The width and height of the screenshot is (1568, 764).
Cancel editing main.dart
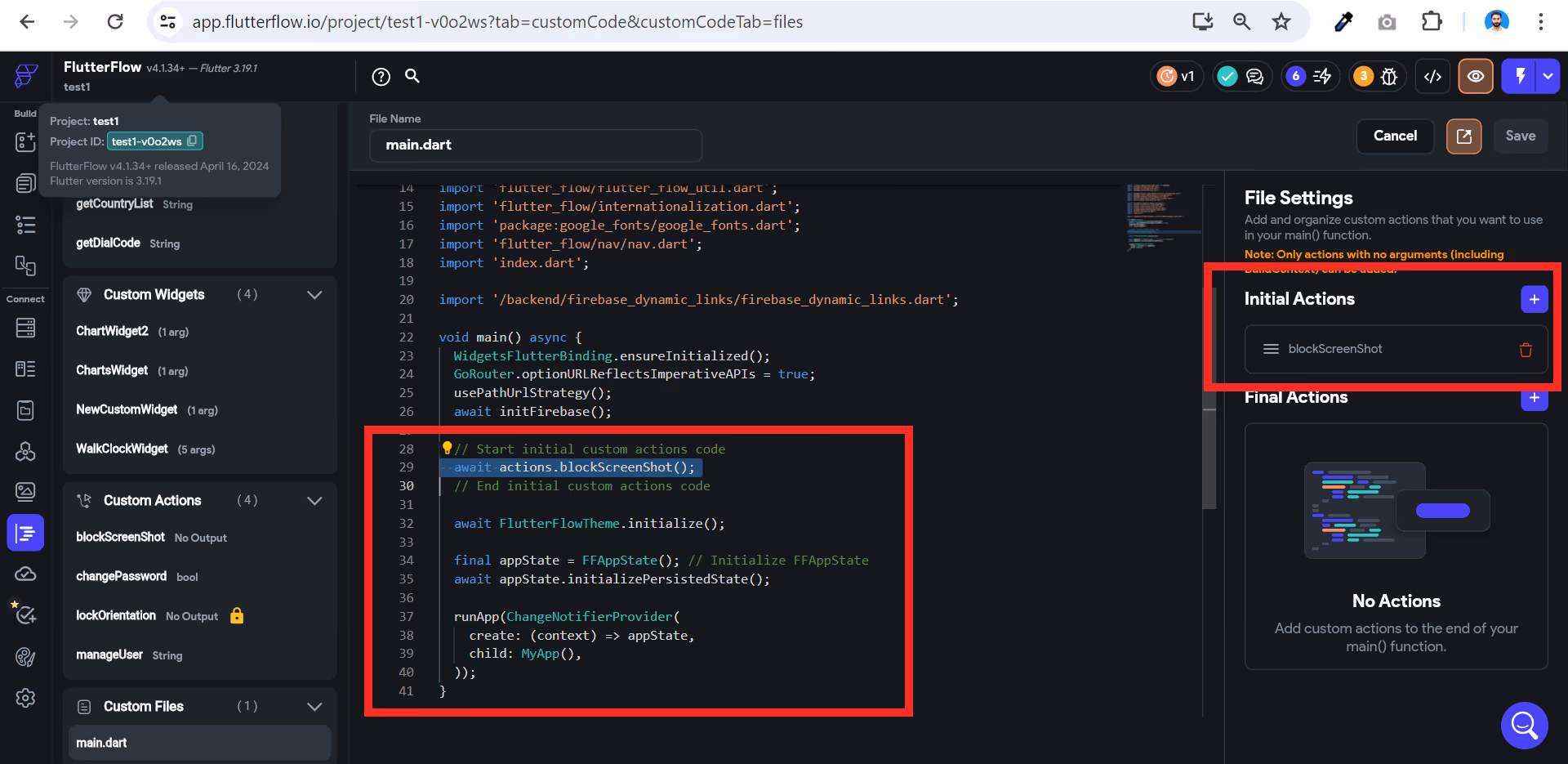(x=1395, y=136)
